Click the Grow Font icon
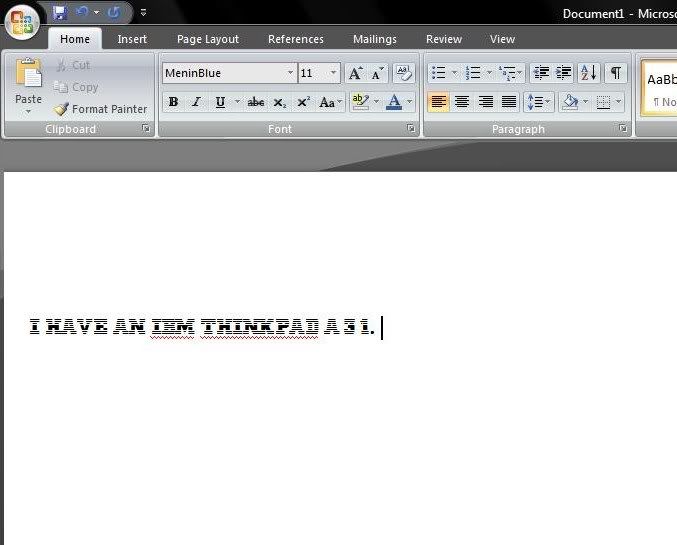Screen dimensions: 677x545 [x=355, y=73]
